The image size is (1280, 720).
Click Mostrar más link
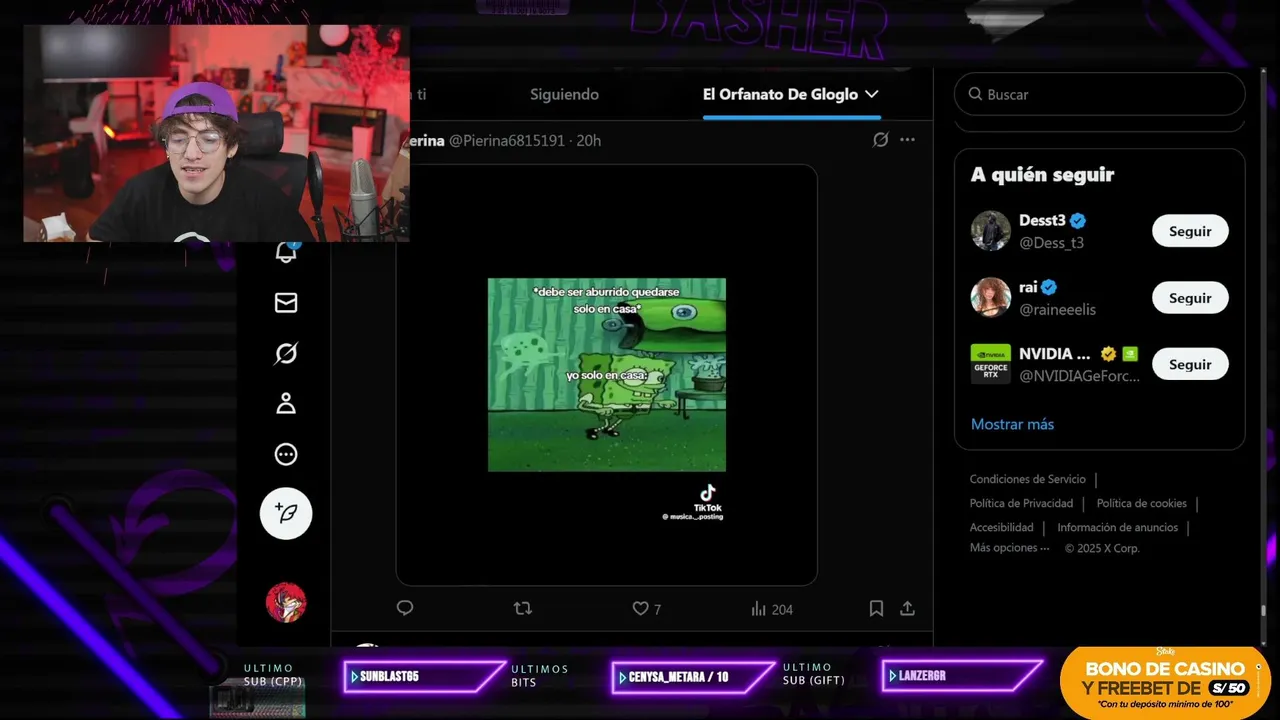1012,424
